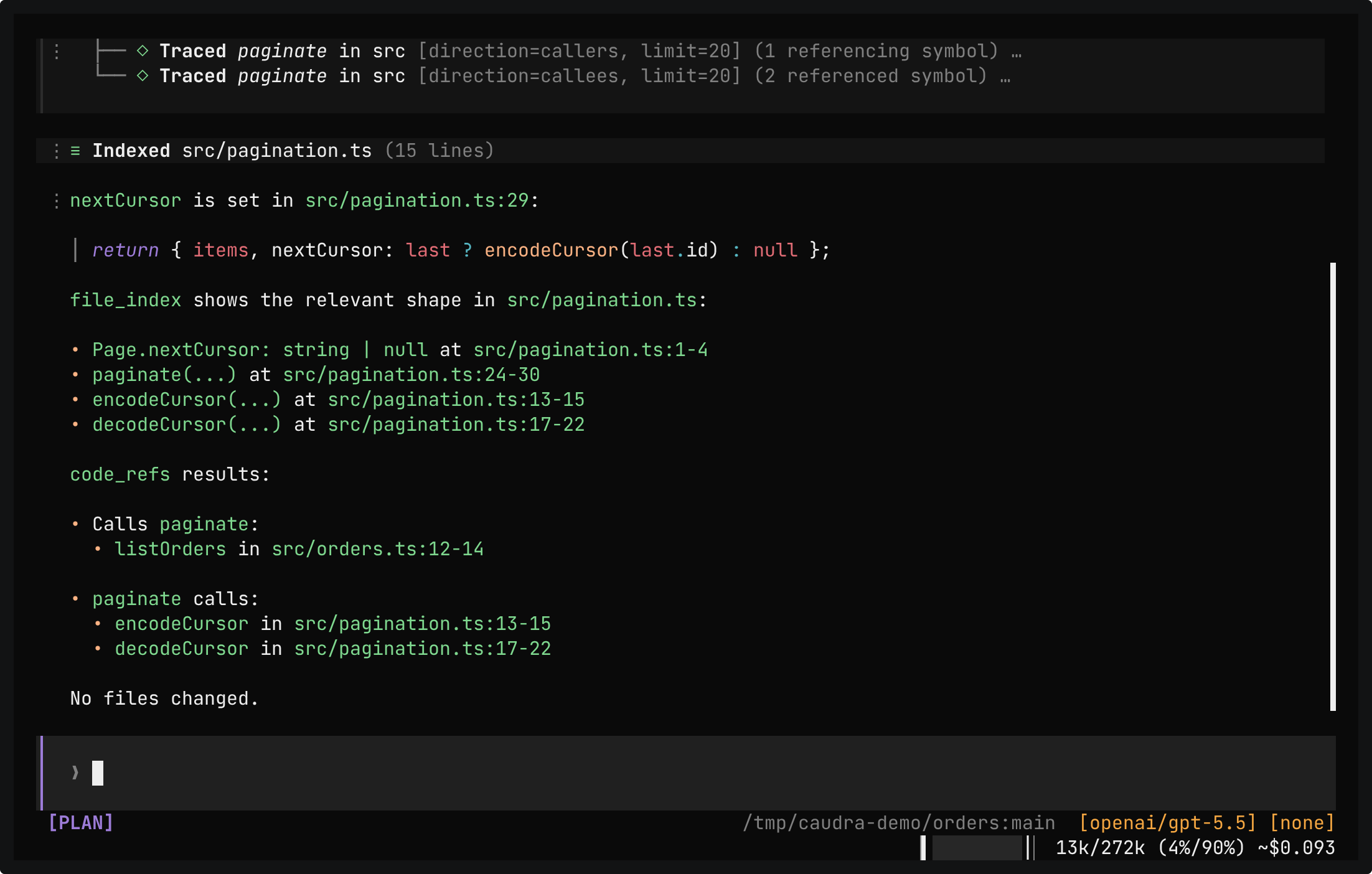1372x874 pixels.
Task: Click the vertical dots handle beside Indexed row
Action: (57, 151)
